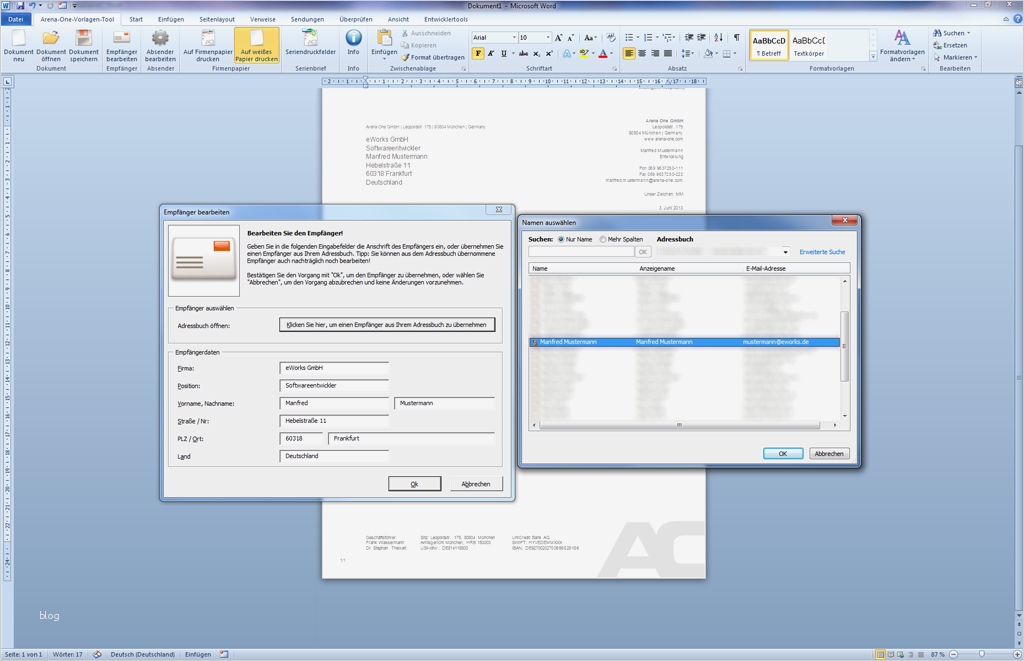
Task: Open Formatvorlagen ändern dropdown
Action: (902, 45)
